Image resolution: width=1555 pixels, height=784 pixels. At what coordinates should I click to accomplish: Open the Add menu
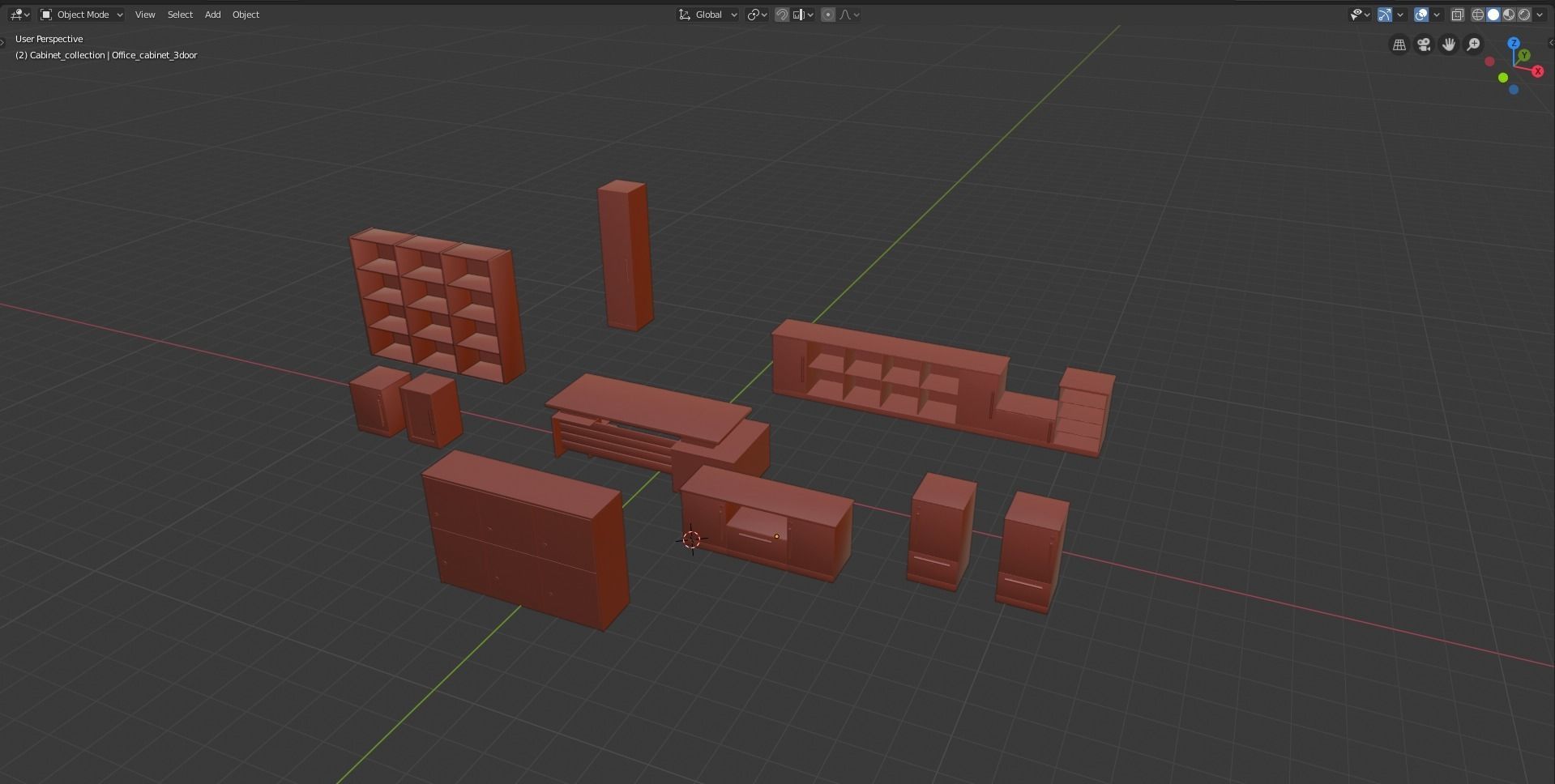212,15
